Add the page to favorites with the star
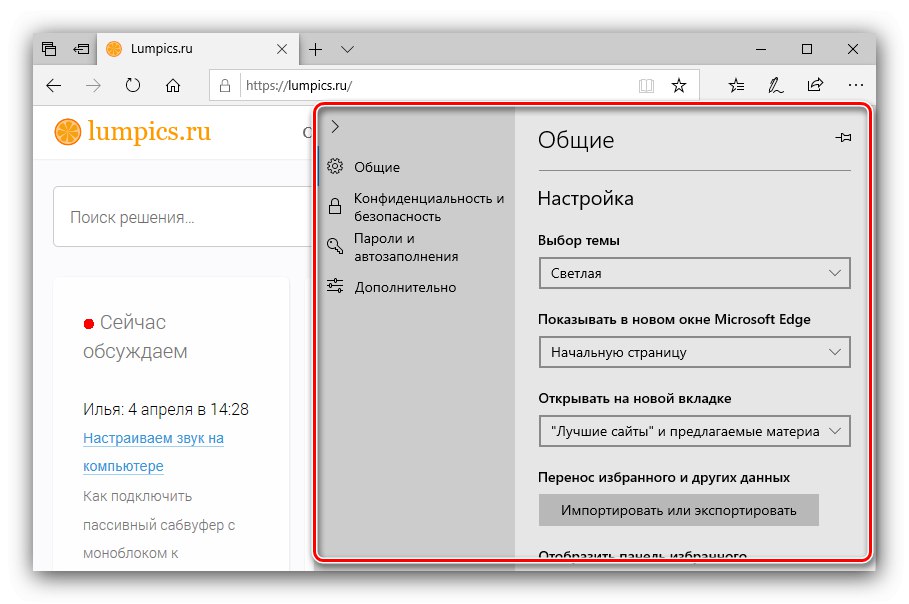Viewport: 909px width, 604px height. pos(679,85)
